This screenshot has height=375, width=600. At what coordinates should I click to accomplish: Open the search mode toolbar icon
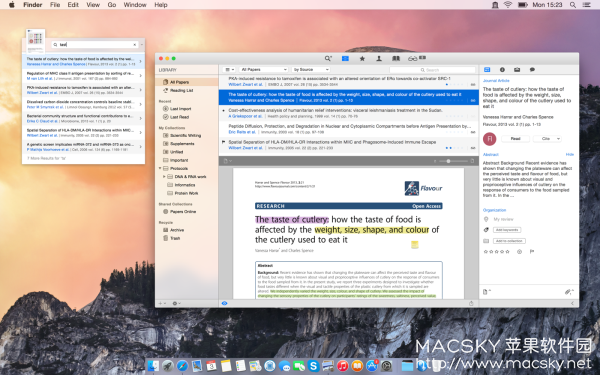[x=328, y=59]
